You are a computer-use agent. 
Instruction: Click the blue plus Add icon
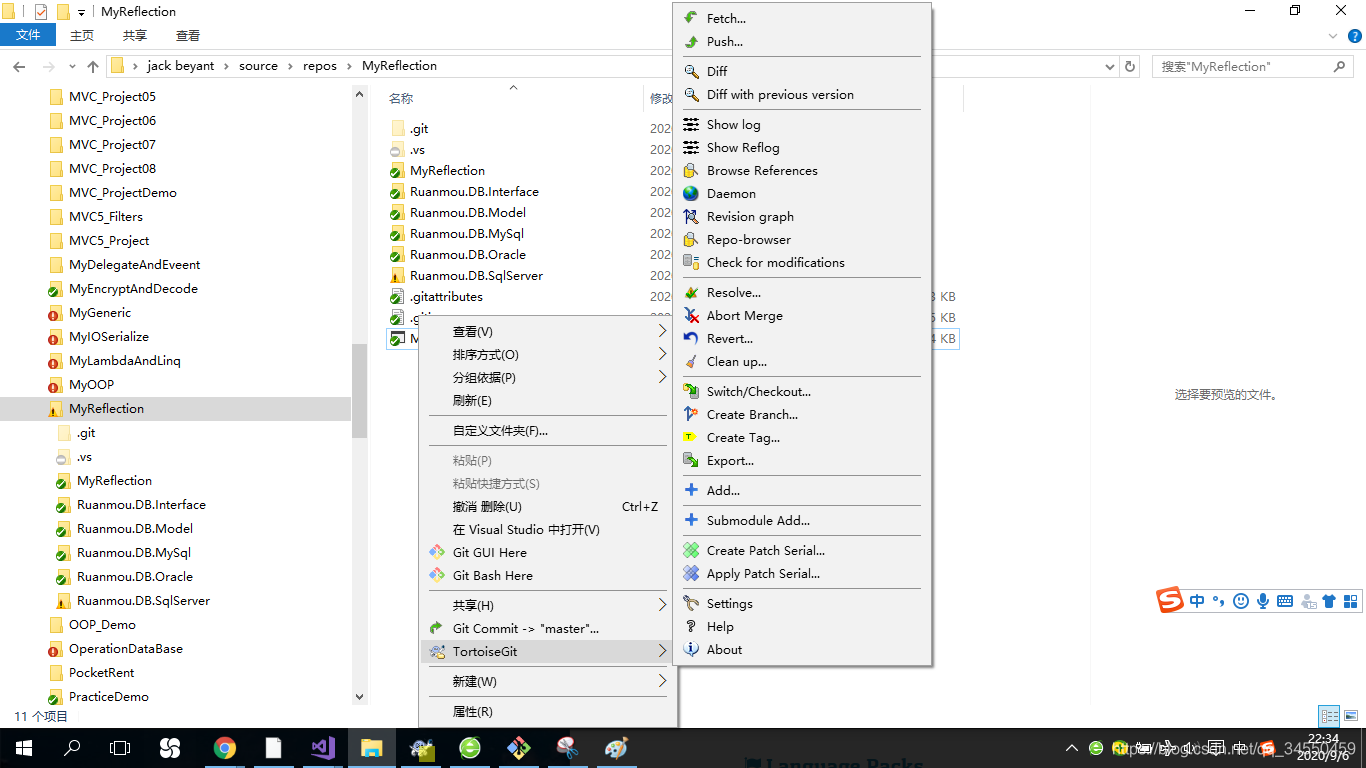pyautogui.click(x=691, y=490)
